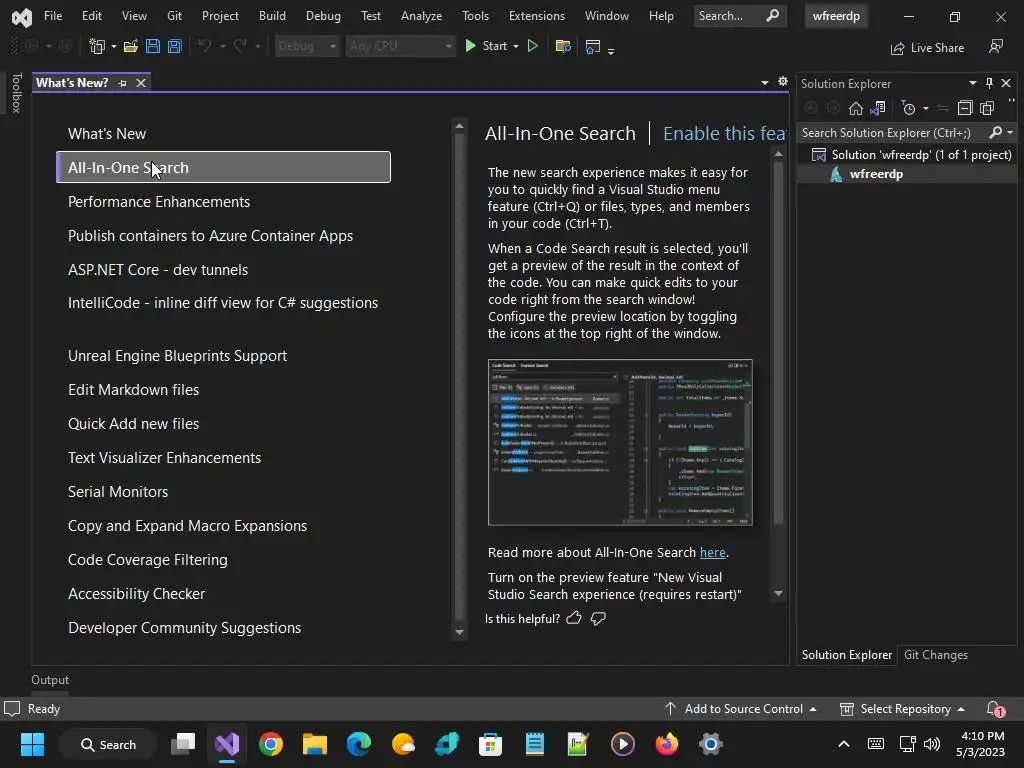
Task: Click the Find in Files folder icon
Action: pyautogui.click(x=563, y=46)
